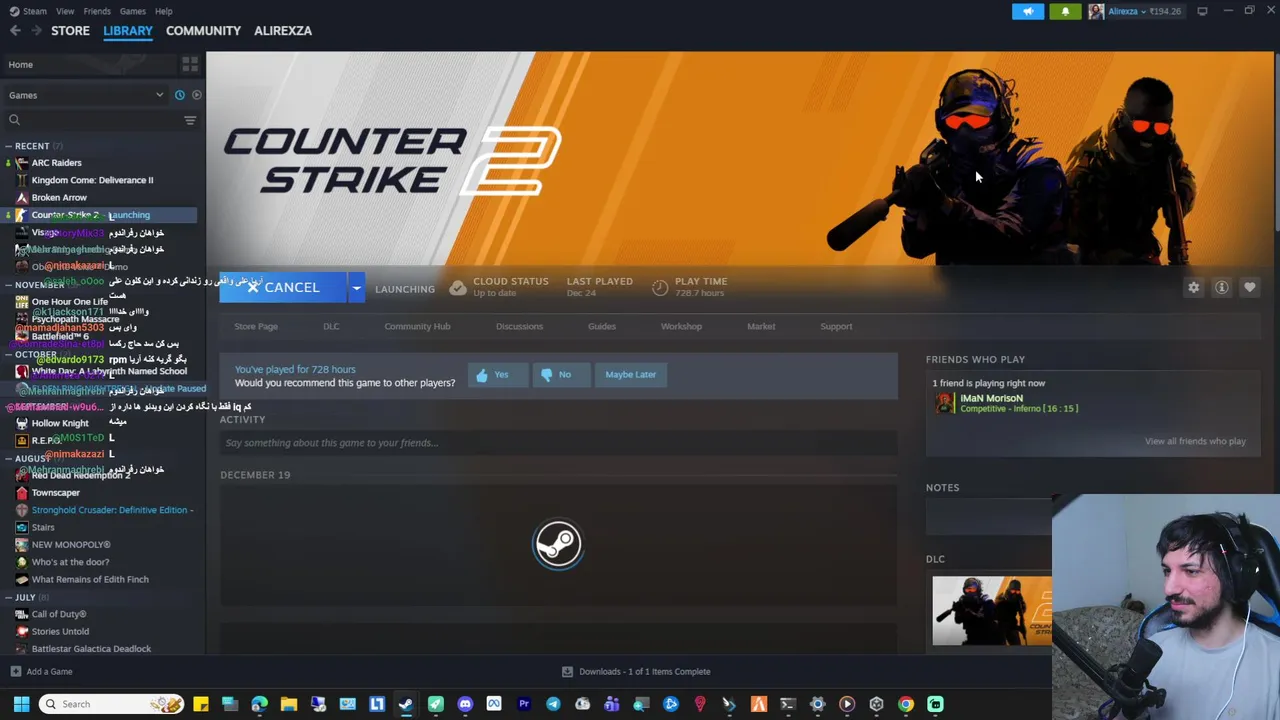View all friends who play
The image size is (1280, 720).
[1195, 441]
